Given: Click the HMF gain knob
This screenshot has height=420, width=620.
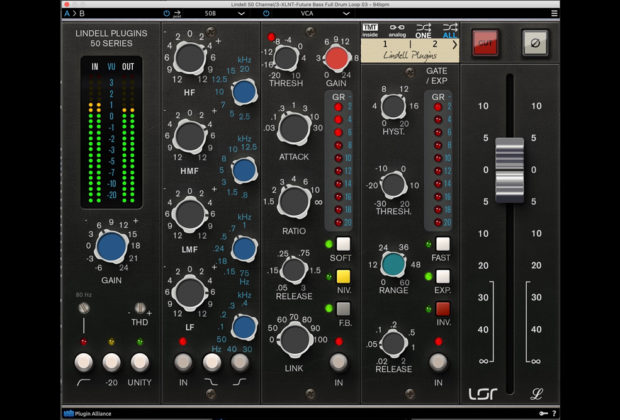Looking at the screenshot, I should (x=190, y=135).
